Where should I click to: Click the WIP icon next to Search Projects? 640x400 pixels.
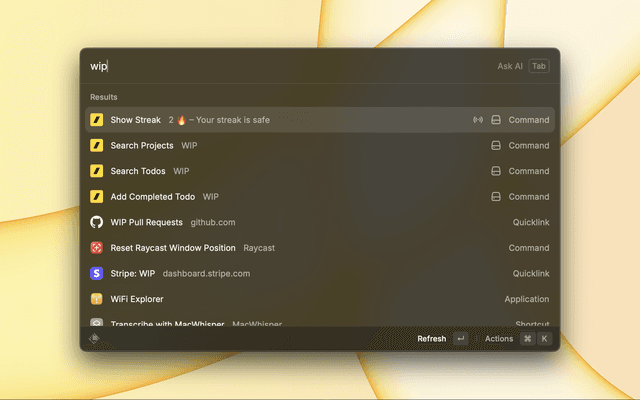click(x=97, y=145)
